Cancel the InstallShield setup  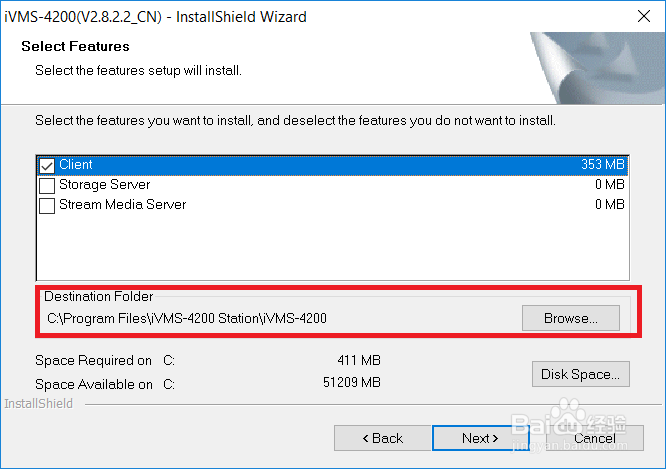point(595,438)
